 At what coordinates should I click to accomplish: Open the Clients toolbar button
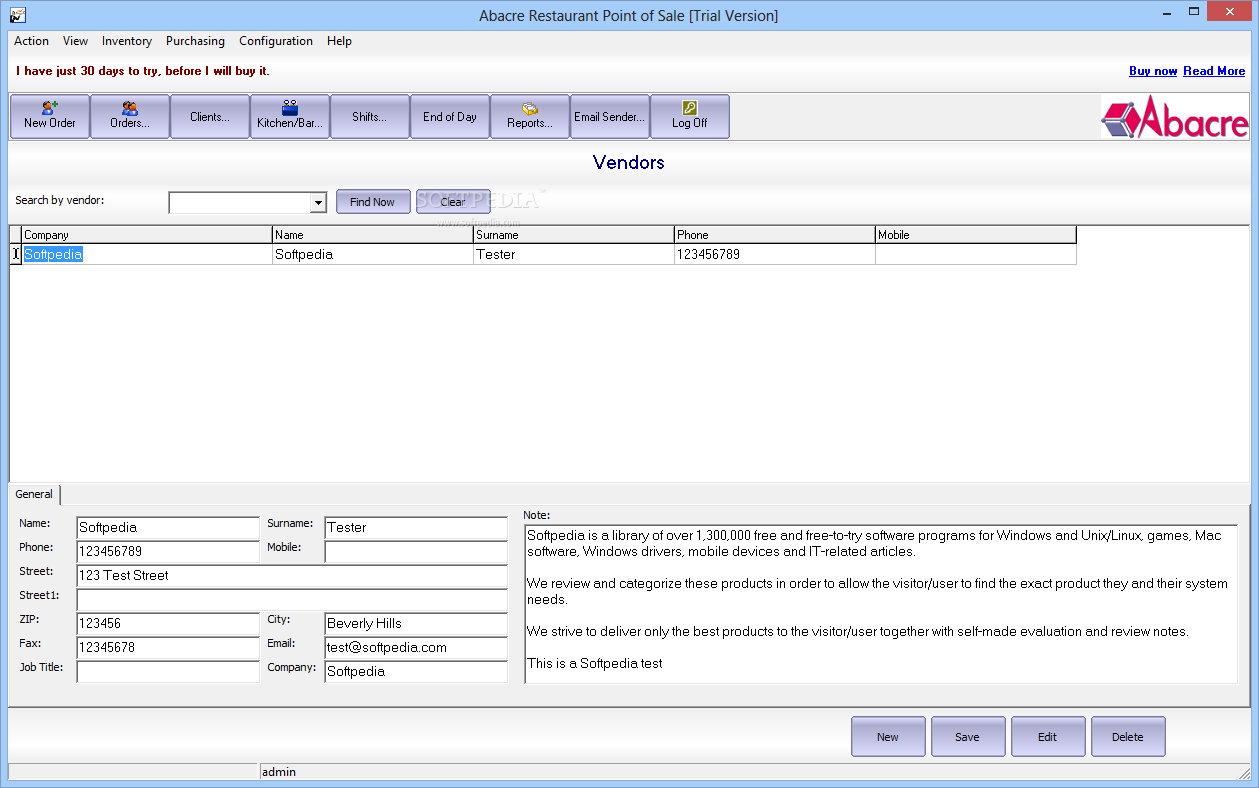click(x=210, y=116)
